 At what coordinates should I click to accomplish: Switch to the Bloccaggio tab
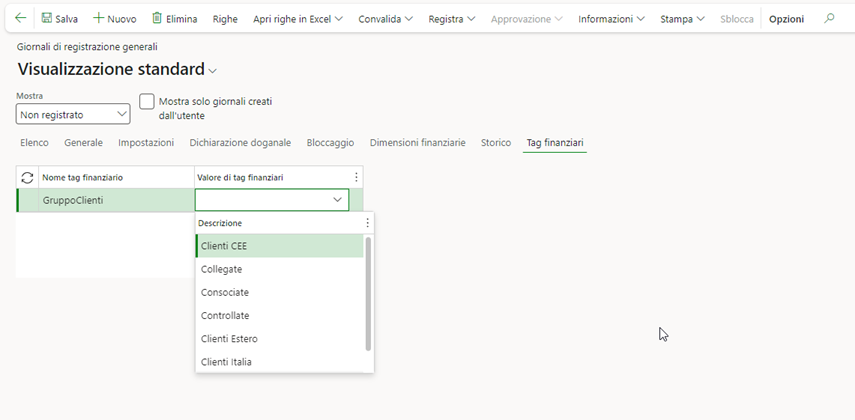coord(330,142)
